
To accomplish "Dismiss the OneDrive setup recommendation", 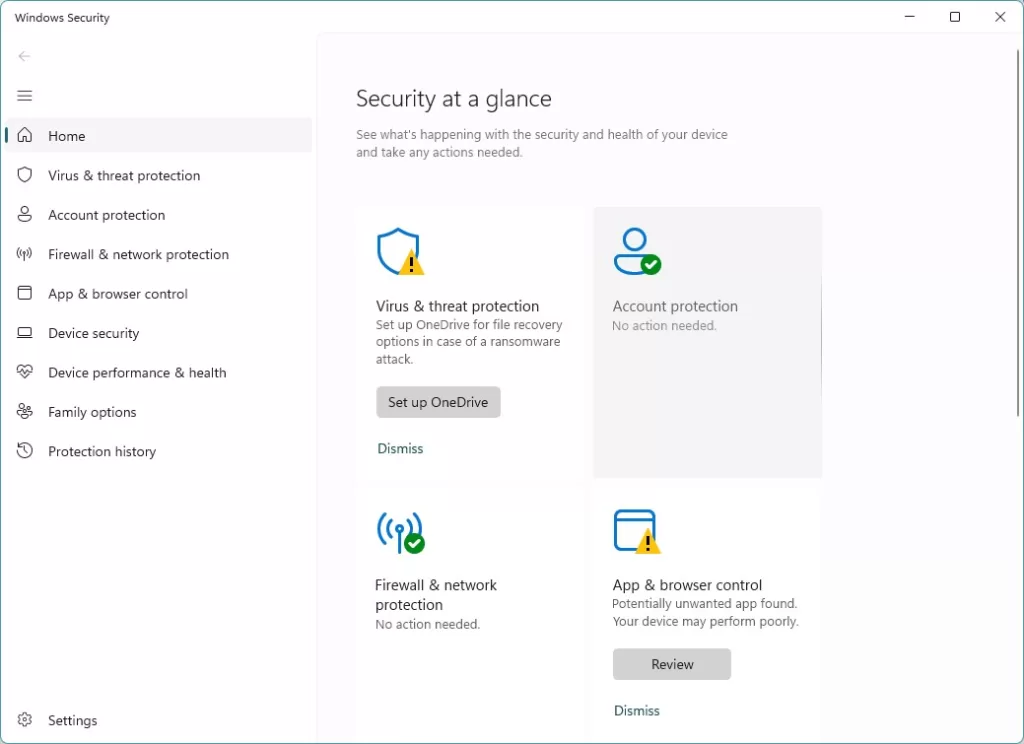I will click(400, 448).
